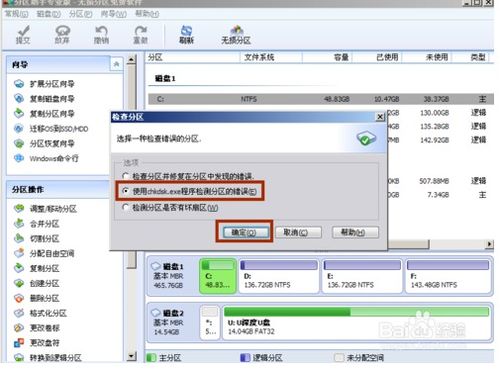Image resolution: width=500 pixels, height=369 pixels.
Task: Open the 分区 menu
Action: pos(80,14)
